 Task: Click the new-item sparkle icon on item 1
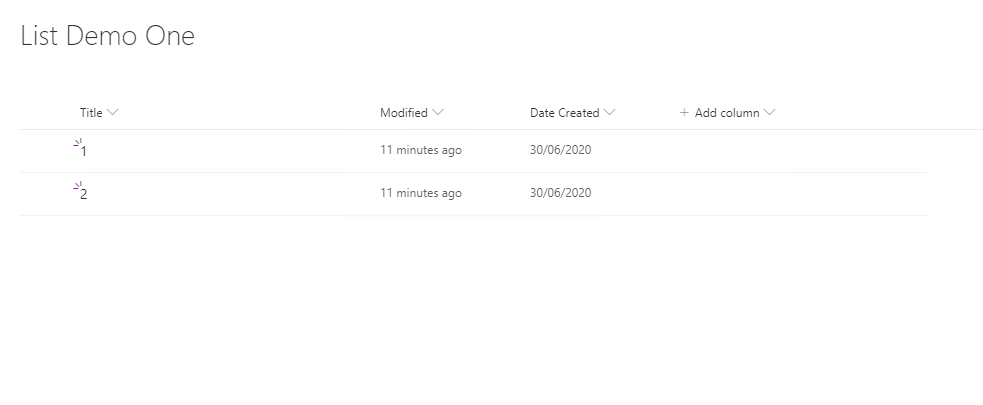78,143
